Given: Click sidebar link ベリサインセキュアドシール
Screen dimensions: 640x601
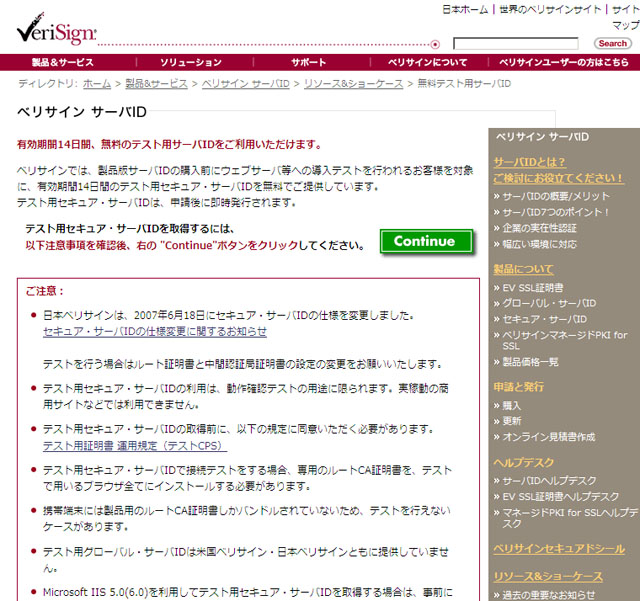Looking at the screenshot, I should point(559,549).
